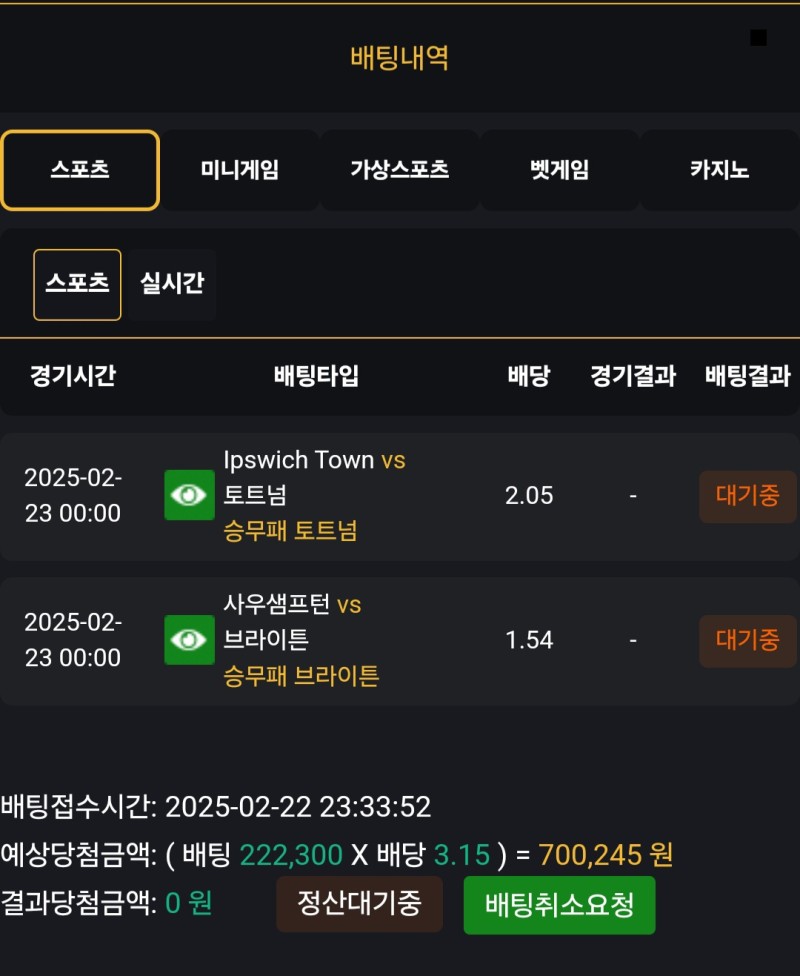Click the green eye icon for Ipswich Town match
The image size is (800, 976).
189,495
